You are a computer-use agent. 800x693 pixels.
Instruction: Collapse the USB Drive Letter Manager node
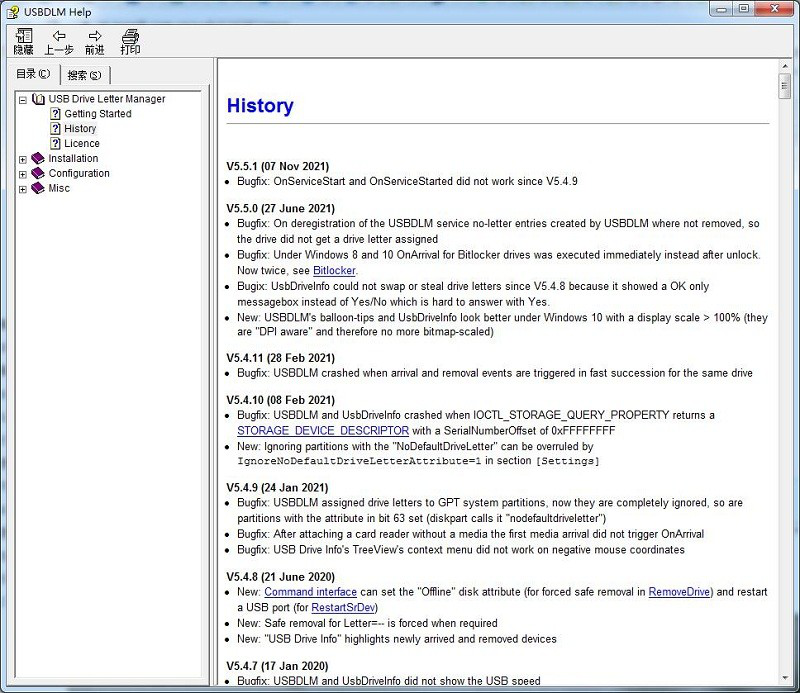22,100
